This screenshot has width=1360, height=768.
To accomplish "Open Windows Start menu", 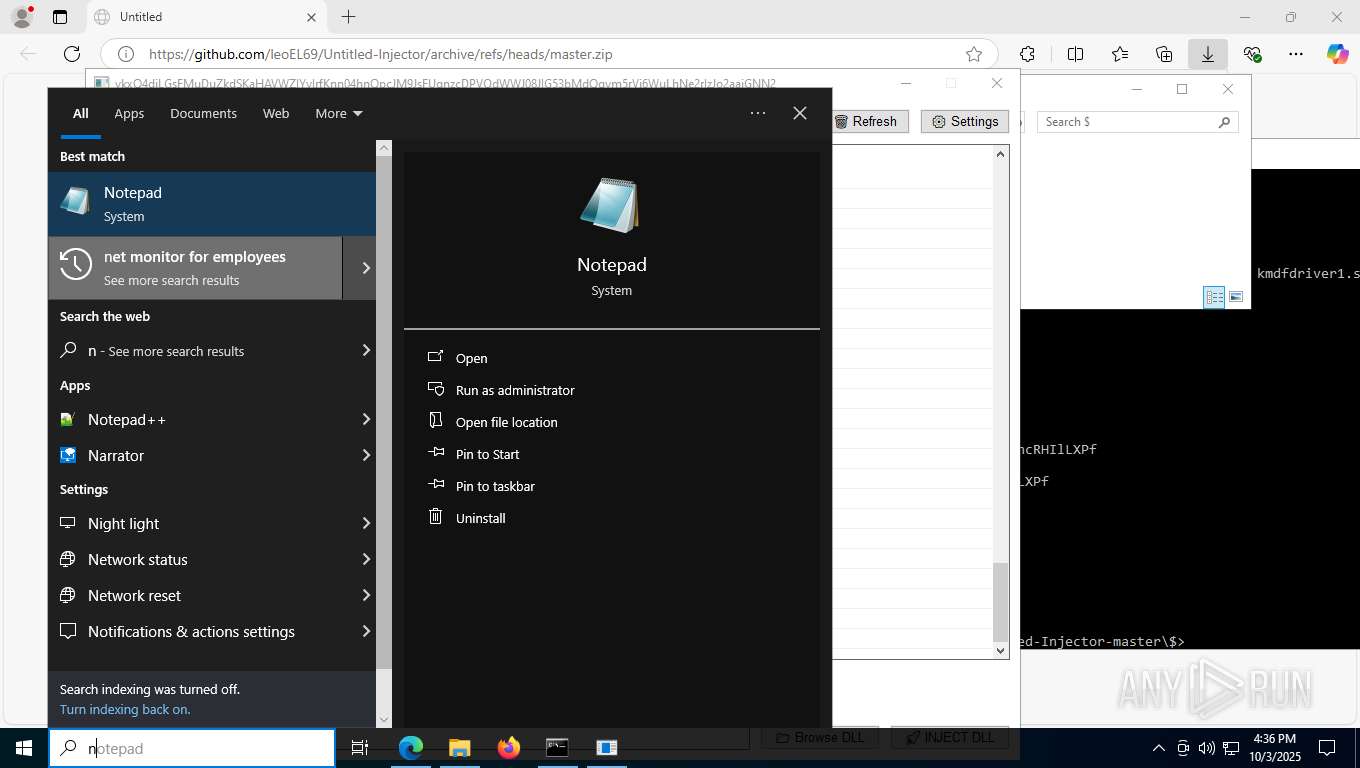I will tap(23, 748).
